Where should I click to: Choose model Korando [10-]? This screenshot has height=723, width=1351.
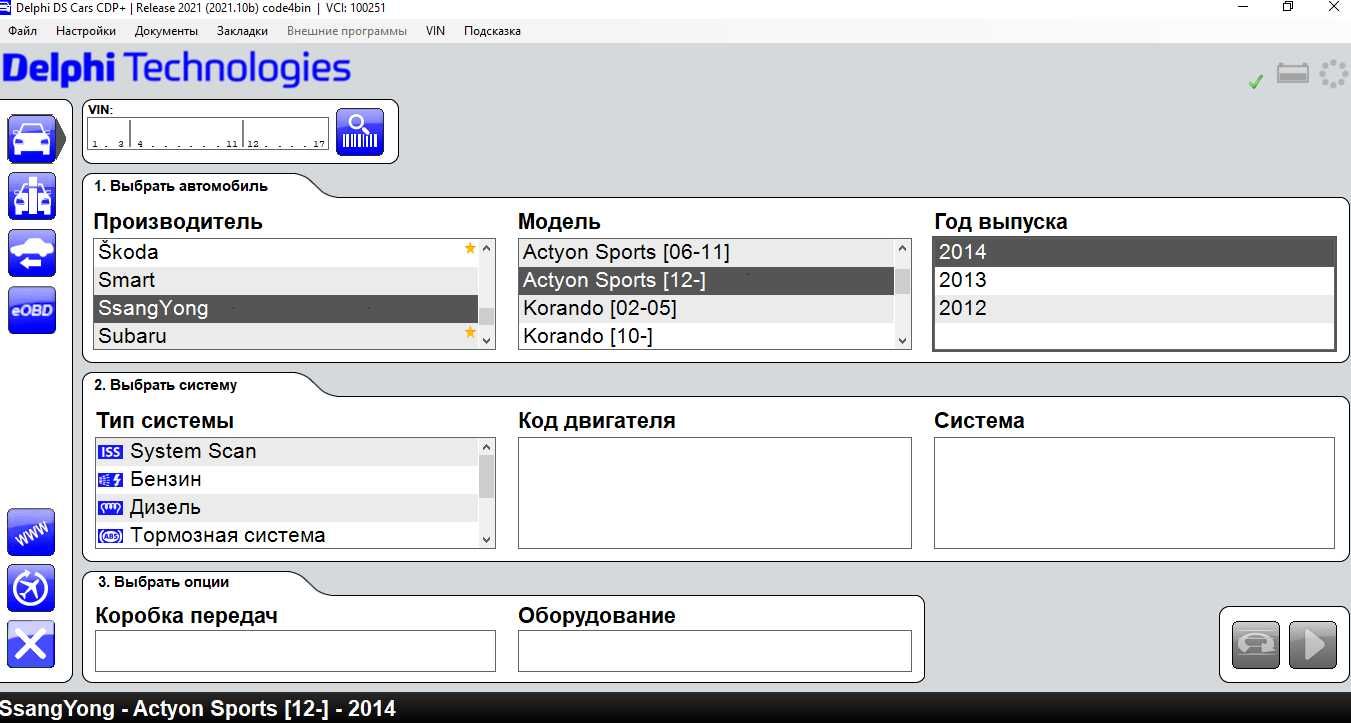706,336
